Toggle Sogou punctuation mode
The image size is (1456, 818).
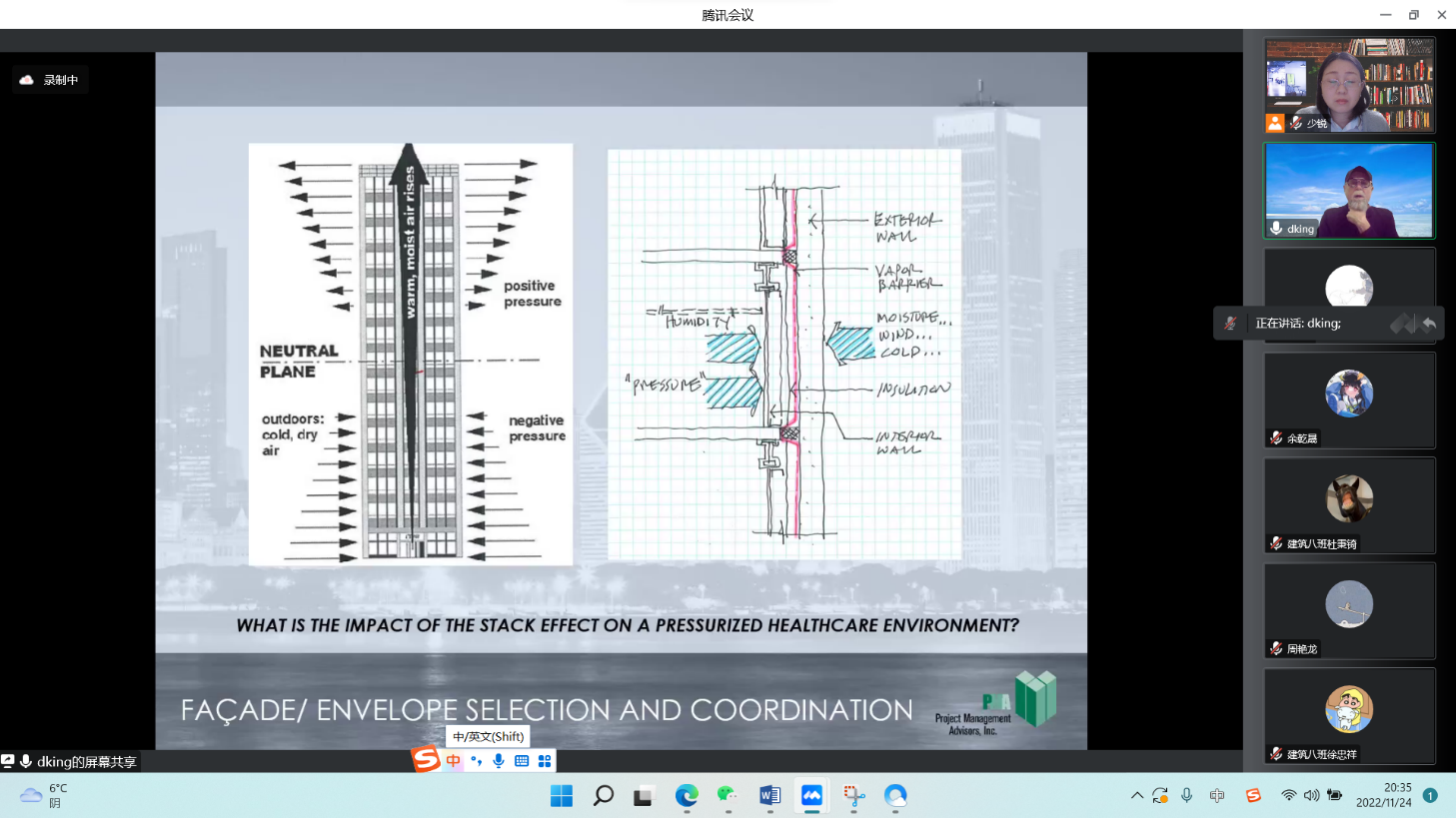click(476, 761)
